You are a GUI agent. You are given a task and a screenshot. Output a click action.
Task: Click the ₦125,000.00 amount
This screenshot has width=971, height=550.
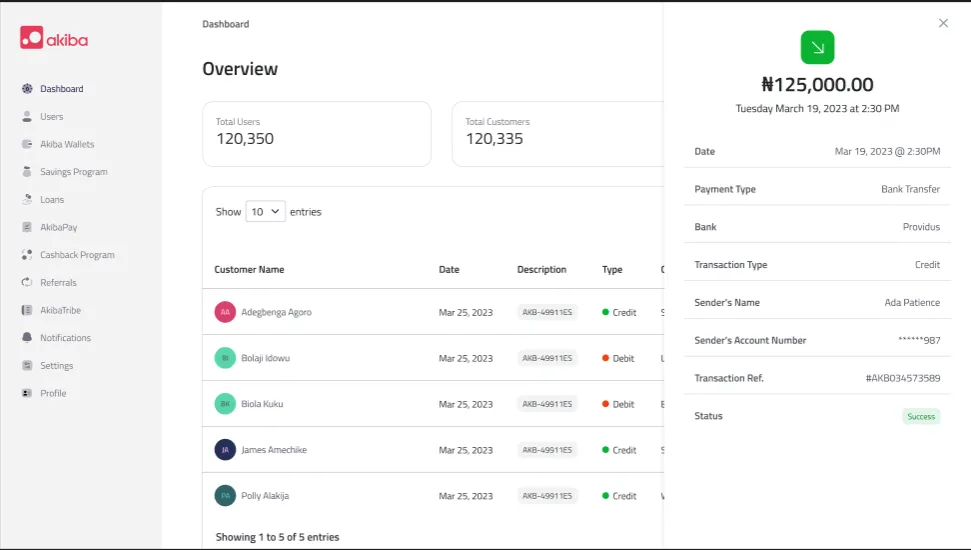click(817, 84)
